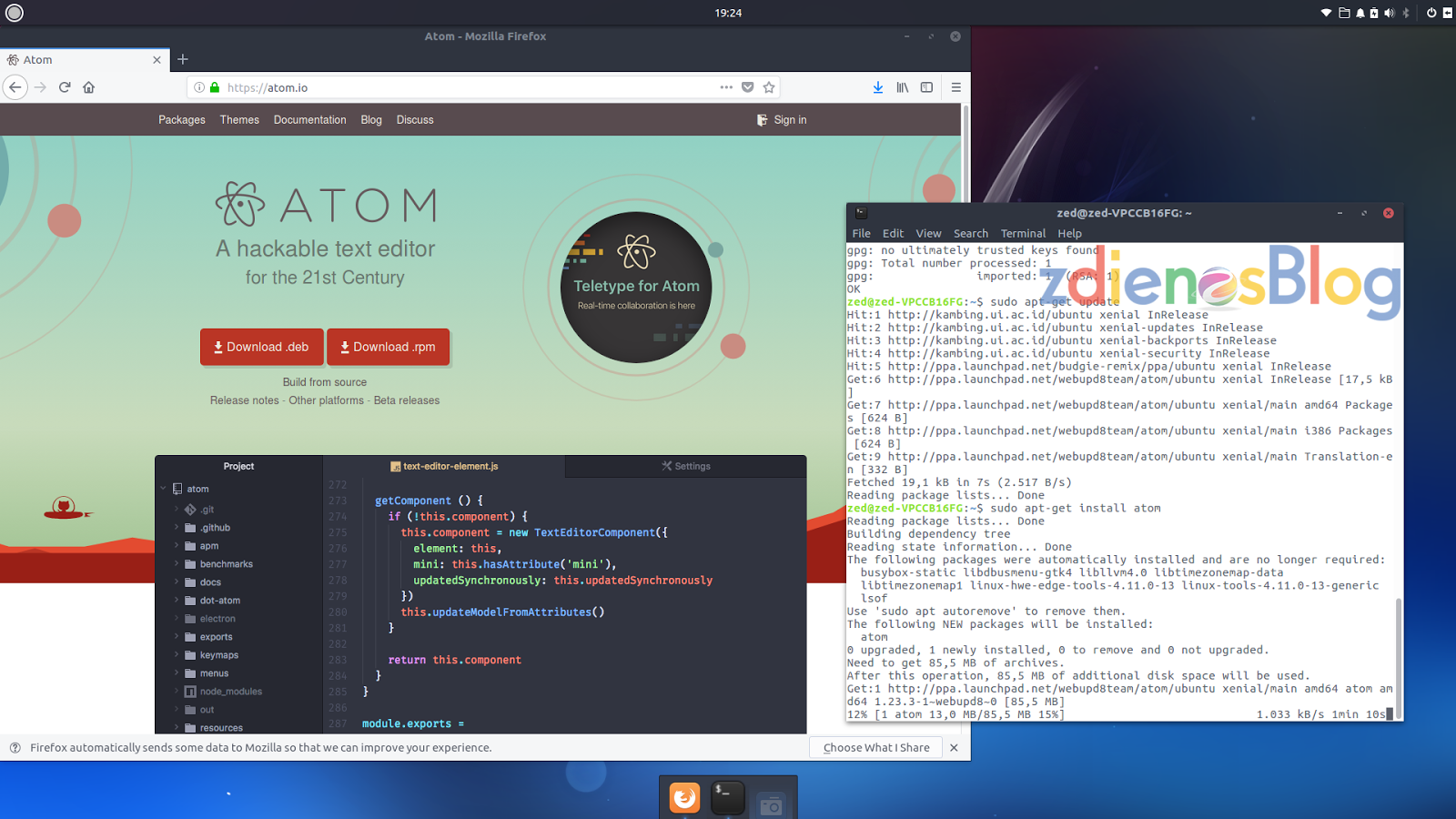Open the Terminal menu in terminal window
This screenshot has height=819, width=1456.
point(1024,234)
